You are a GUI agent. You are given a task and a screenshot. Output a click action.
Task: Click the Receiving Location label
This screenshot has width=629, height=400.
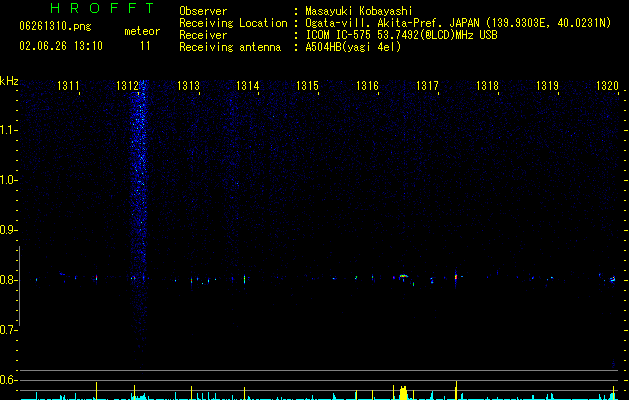pyautogui.click(x=233, y=23)
